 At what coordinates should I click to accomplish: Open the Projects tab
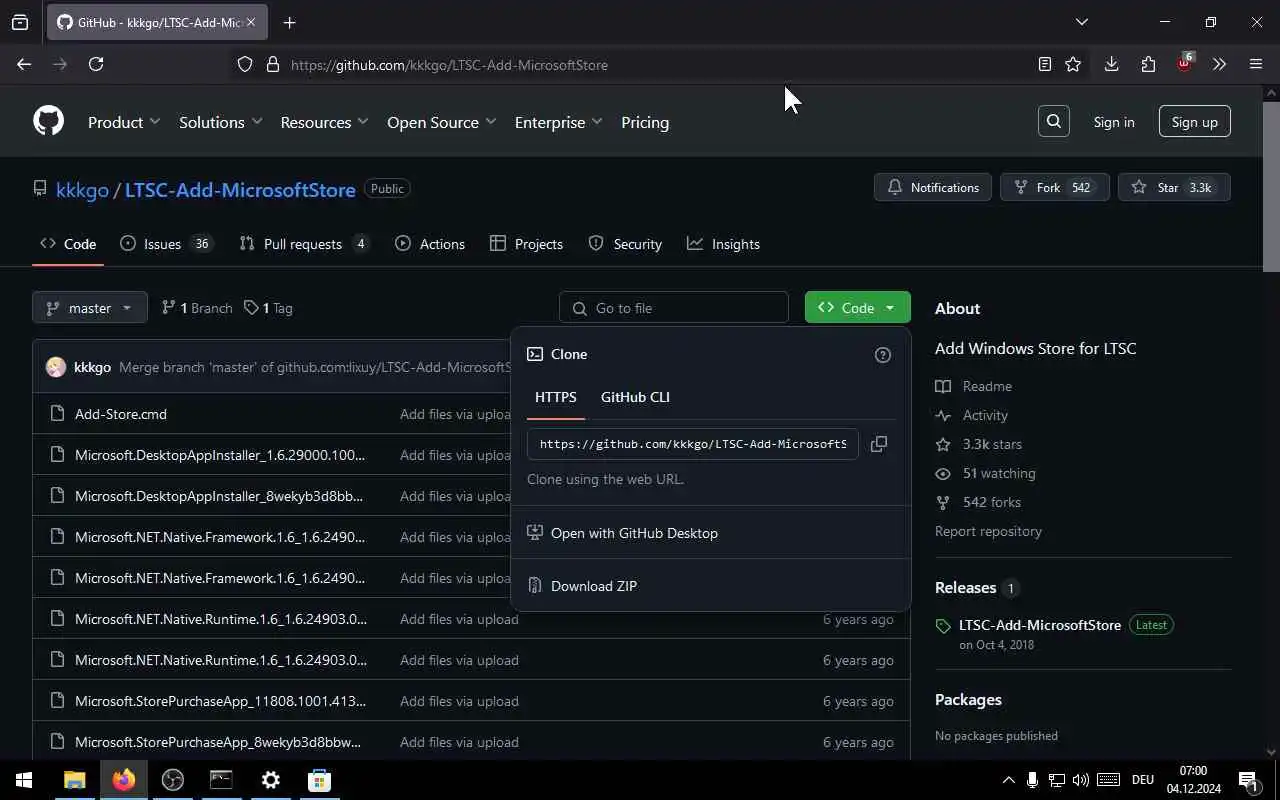(x=526, y=244)
